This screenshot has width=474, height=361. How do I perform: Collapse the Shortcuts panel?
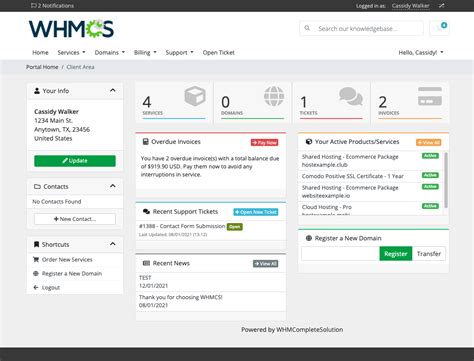tap(113, 244)
